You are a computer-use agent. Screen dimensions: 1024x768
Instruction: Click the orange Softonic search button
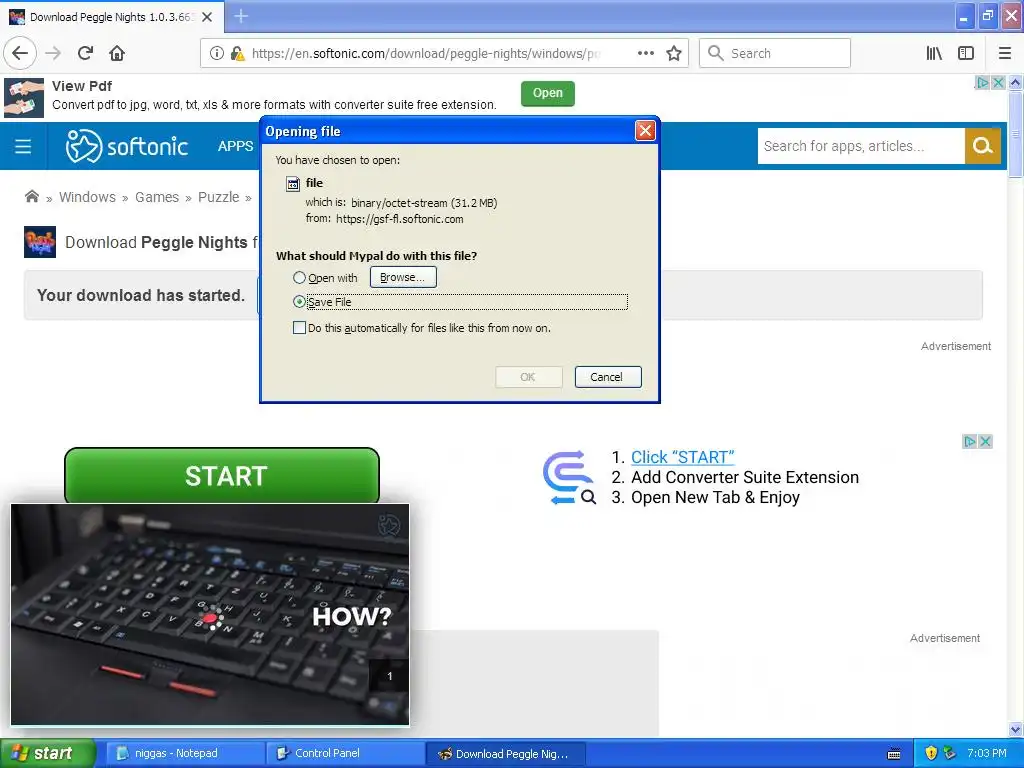click(982, 146)
